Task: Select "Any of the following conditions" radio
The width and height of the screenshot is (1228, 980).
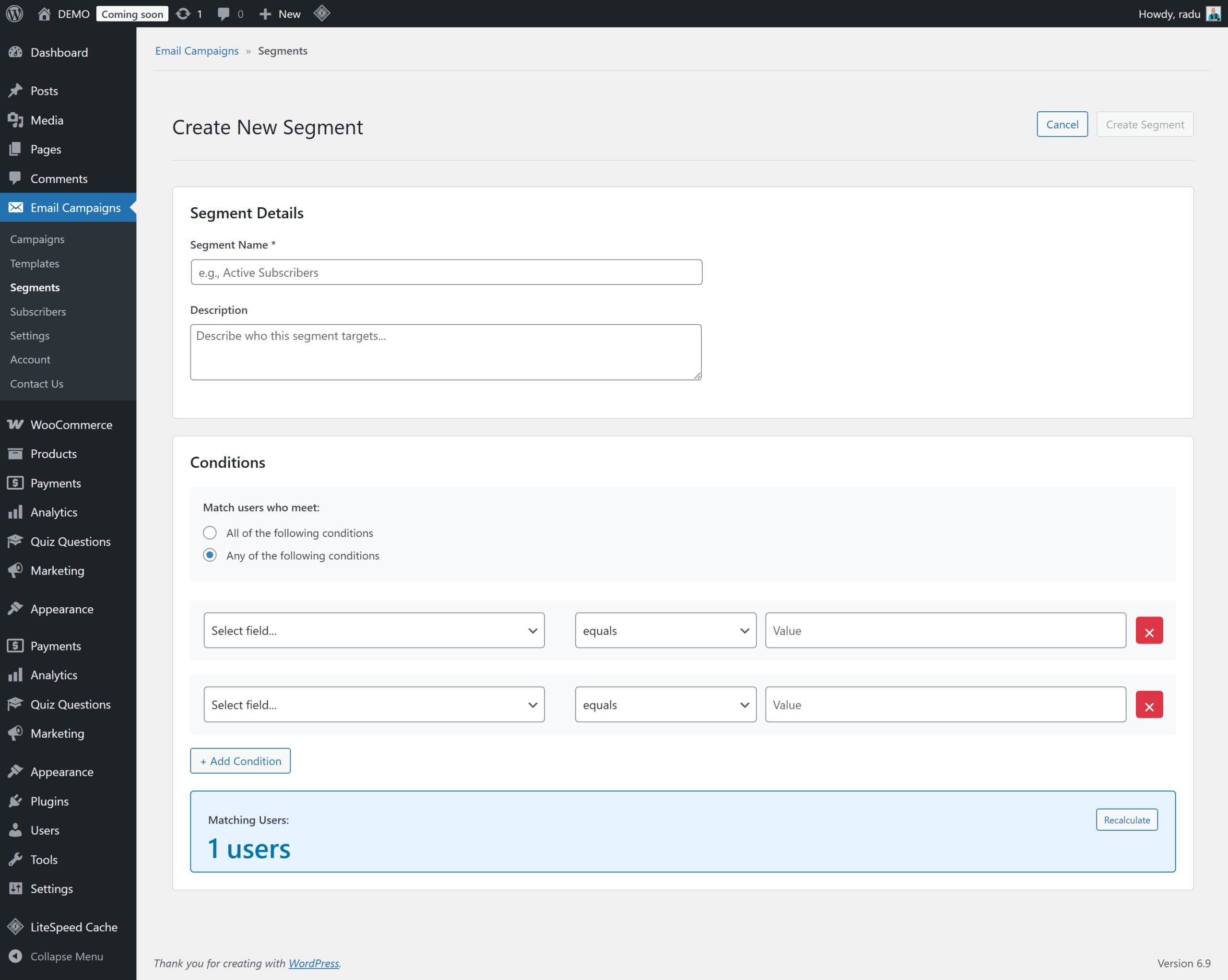Action: 210,555
